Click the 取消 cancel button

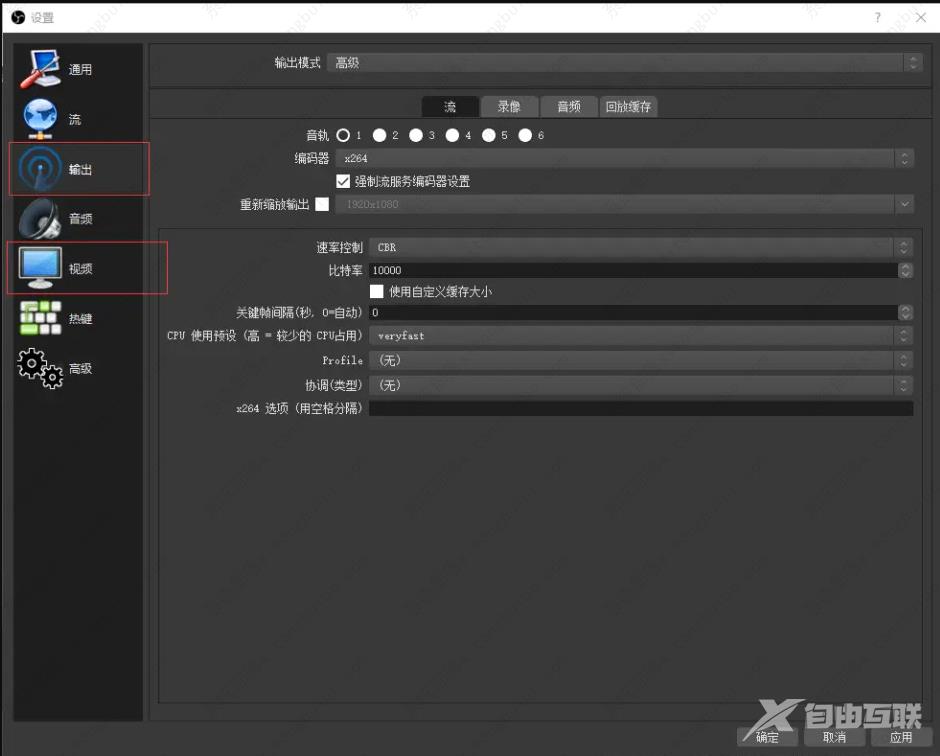tap(834, 737)
